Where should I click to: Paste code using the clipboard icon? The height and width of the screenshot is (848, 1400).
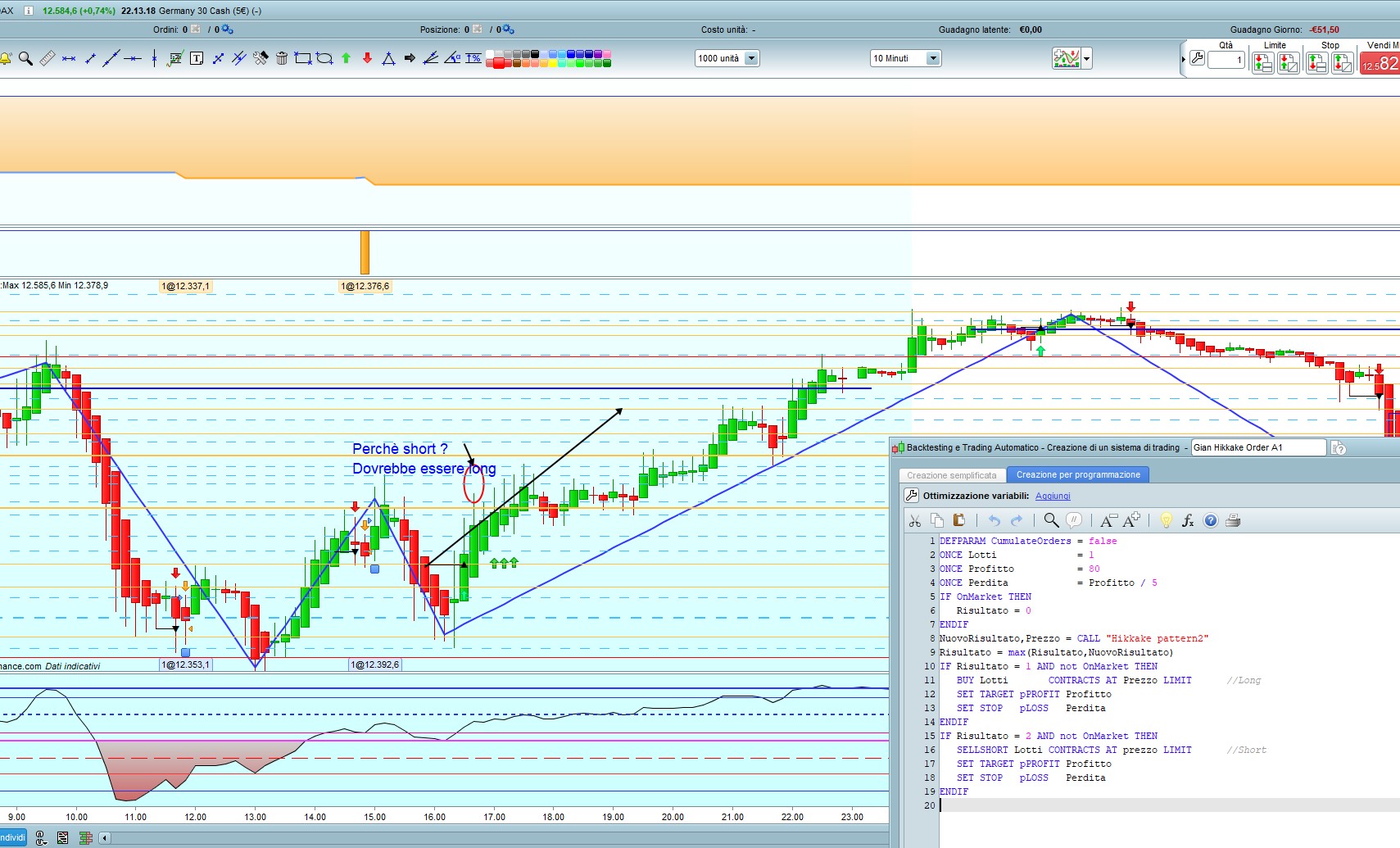tap(958, 520)
